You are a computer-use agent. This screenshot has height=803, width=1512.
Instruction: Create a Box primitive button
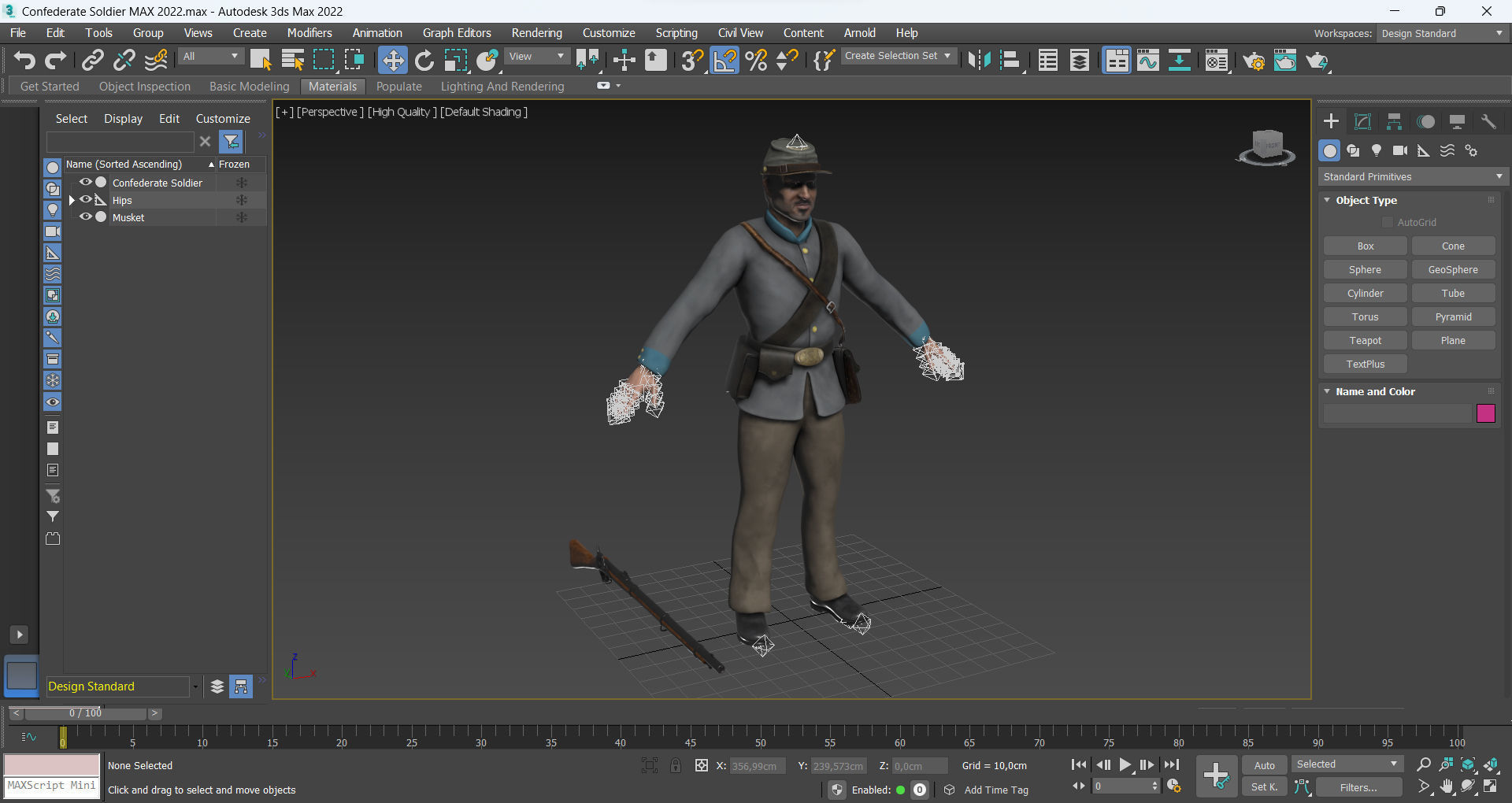(1366, 246)
